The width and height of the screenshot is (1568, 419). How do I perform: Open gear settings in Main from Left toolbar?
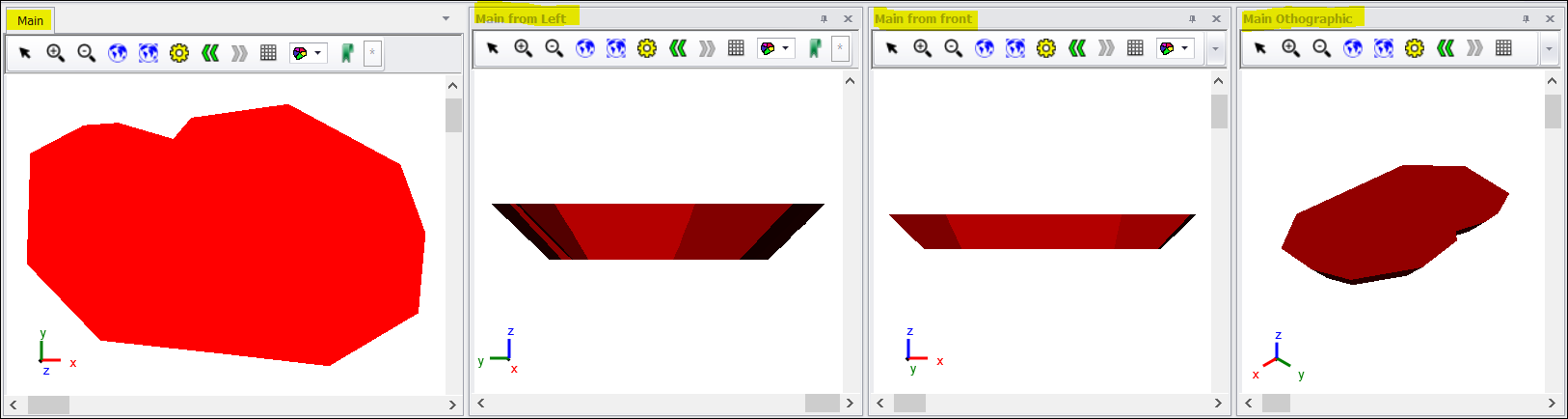pyautogui.click(x=647, y=48)
